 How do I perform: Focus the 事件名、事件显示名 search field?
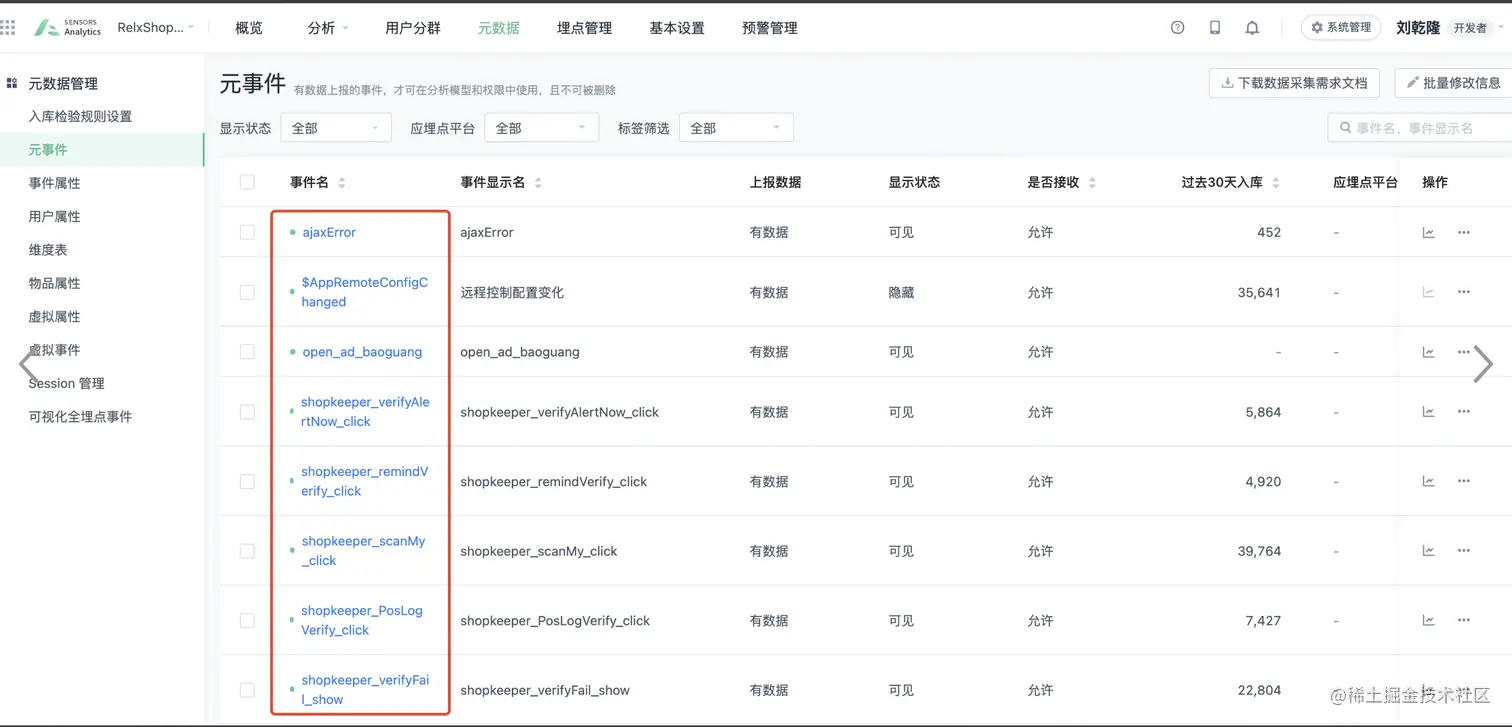click(x=1420, y=128)
